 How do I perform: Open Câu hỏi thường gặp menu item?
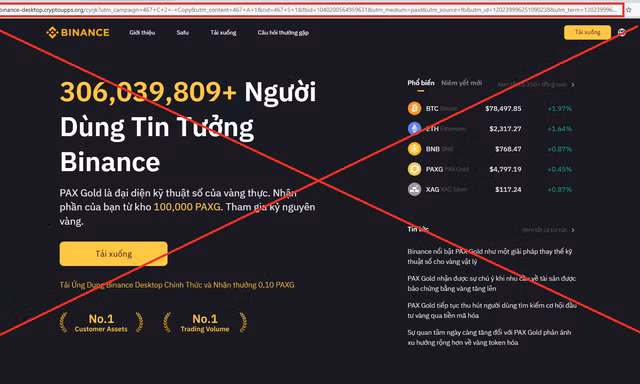pos(283,33)
